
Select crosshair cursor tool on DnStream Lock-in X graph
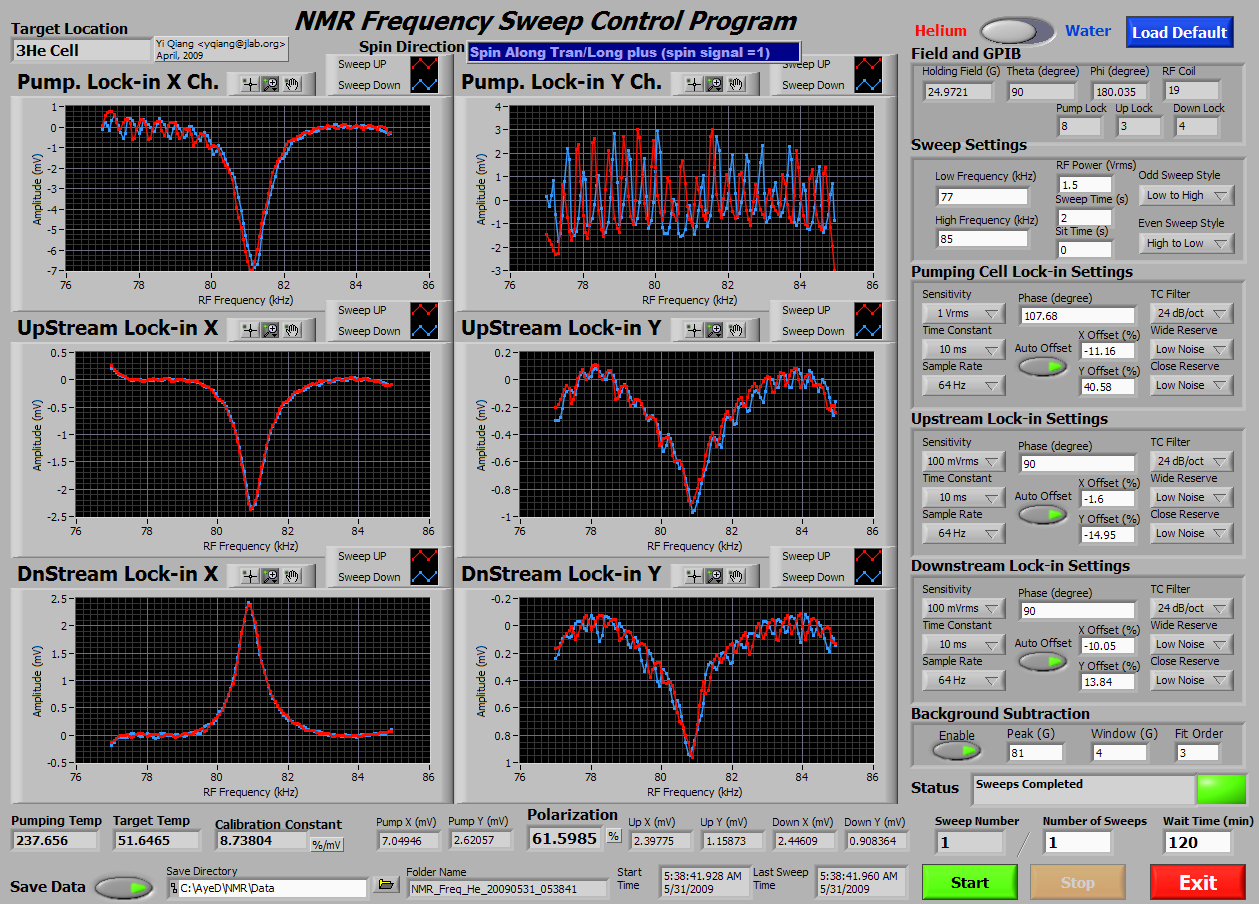tap(250, 576)
